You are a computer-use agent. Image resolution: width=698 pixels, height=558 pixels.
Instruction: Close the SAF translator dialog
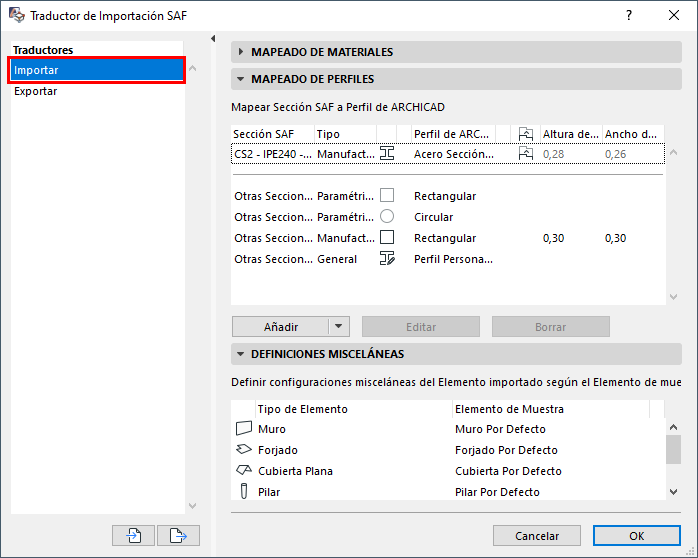[x=674, y=15]
